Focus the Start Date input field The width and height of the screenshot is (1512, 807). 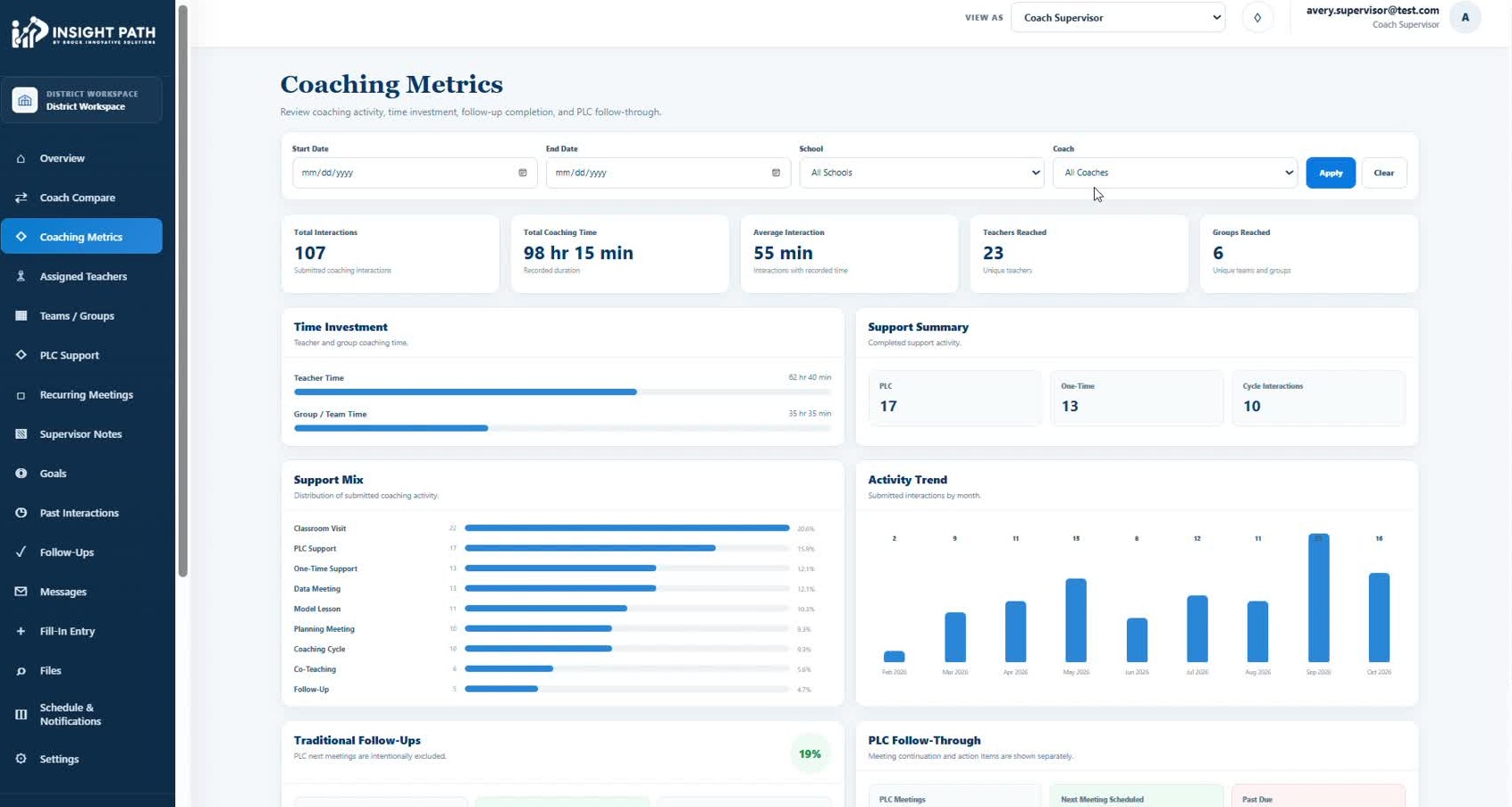click(x=415, y=172)
